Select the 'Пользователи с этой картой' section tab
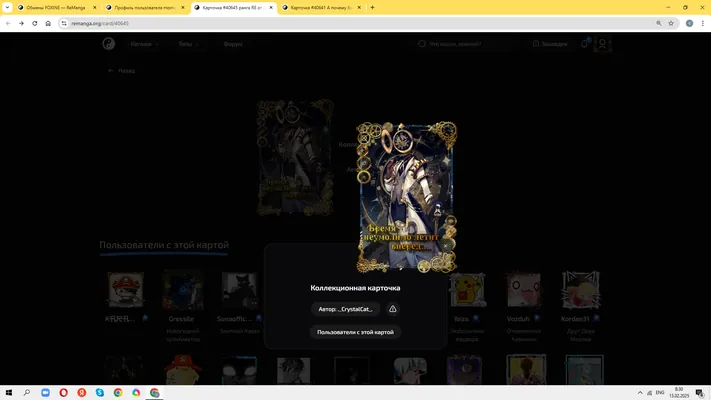 click(164, 245)
